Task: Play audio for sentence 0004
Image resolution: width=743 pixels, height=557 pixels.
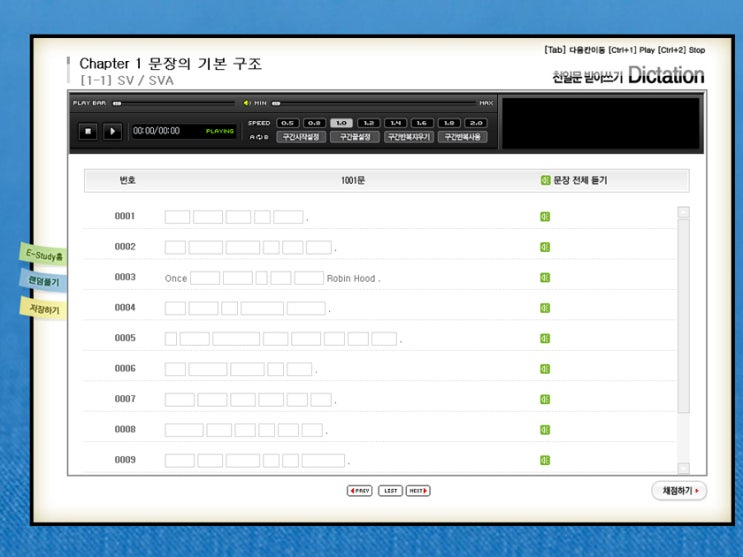Action: point(545,308)
